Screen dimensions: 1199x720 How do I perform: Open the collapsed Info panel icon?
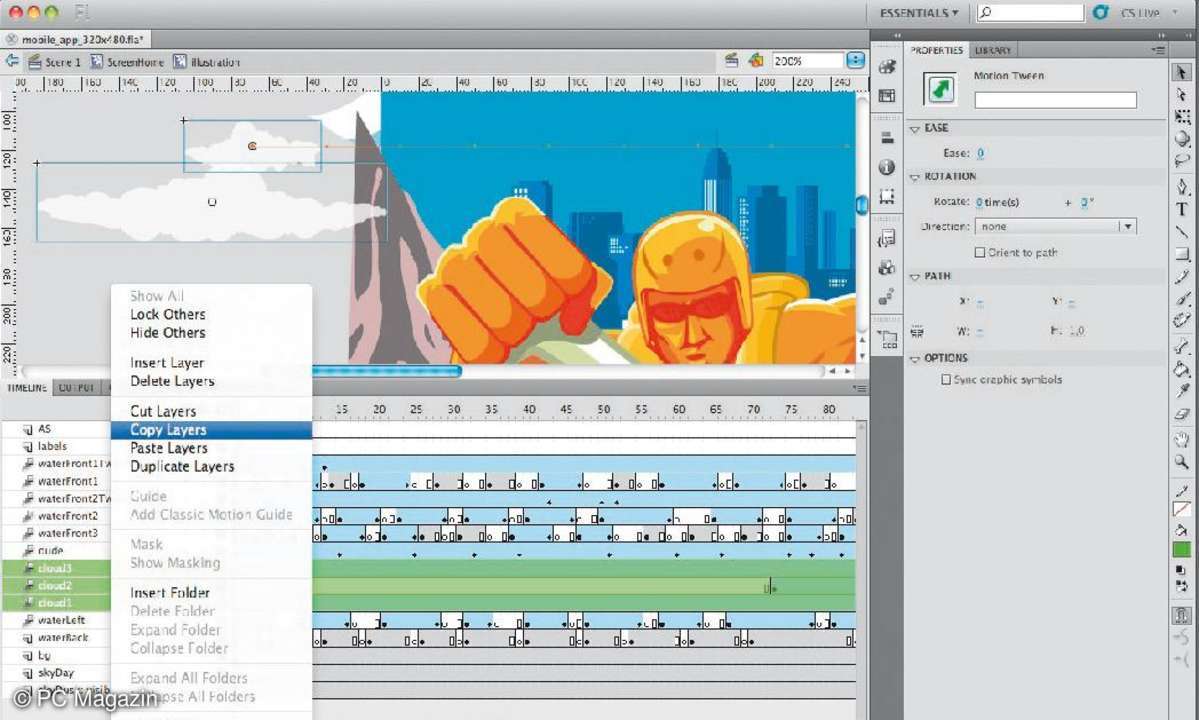click(x=887, y=167)
